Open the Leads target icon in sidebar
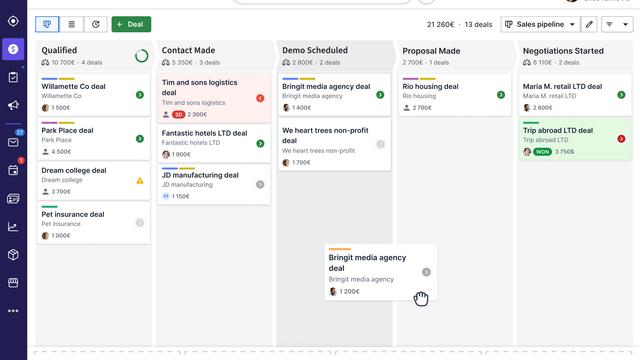This screenshot has width=640, height=360. coord(13,21)
